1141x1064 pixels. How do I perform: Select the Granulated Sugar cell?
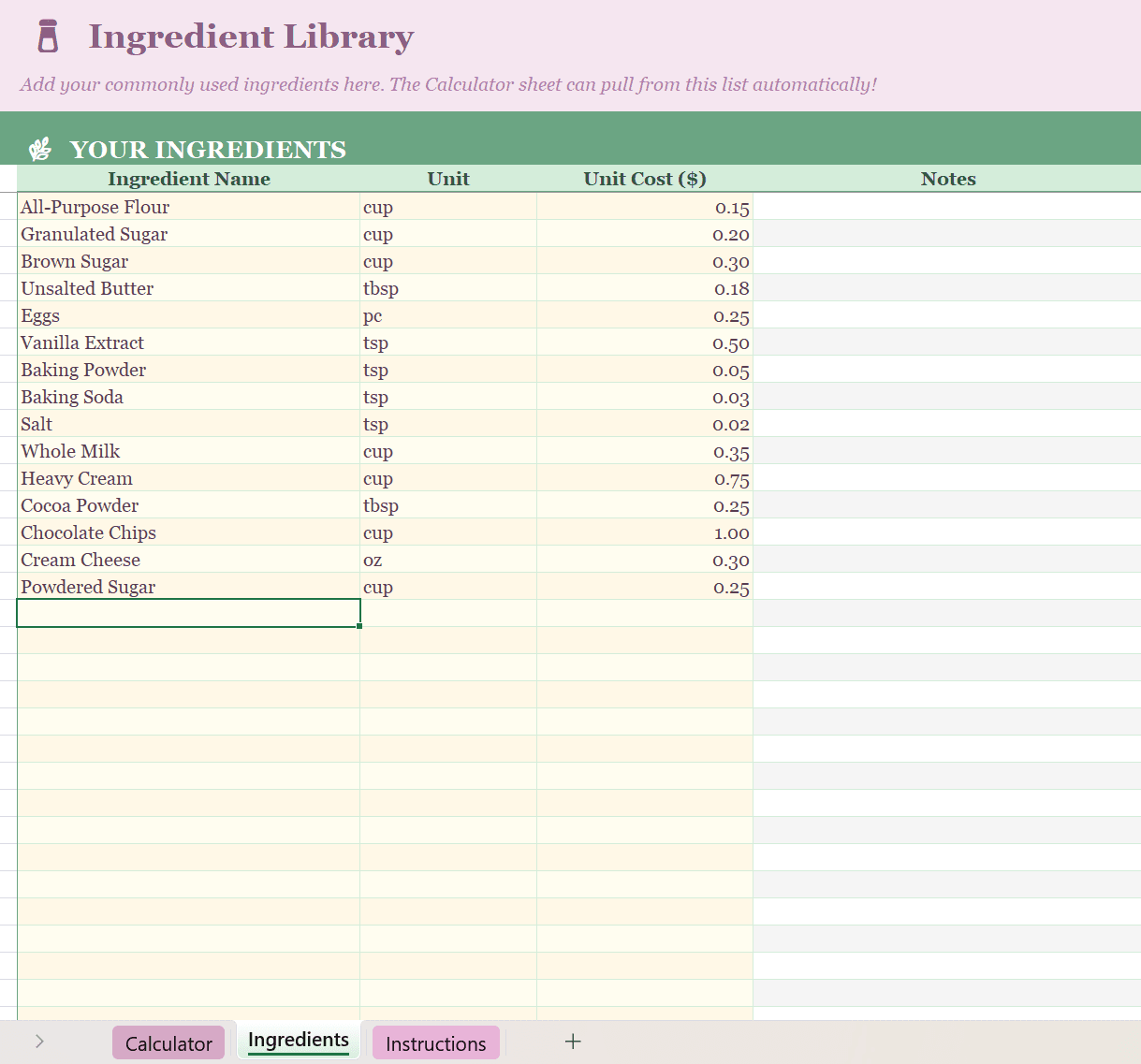tap(189, 234)
